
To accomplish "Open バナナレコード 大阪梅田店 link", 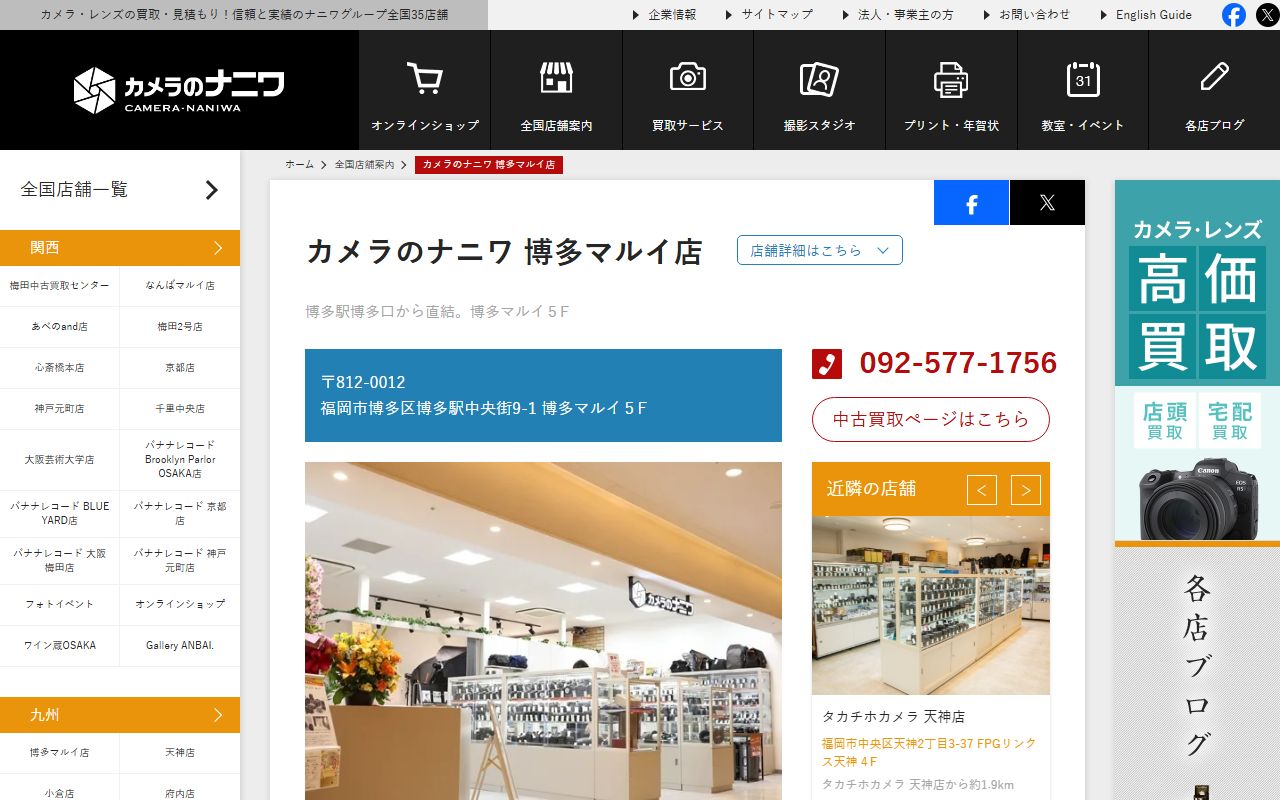I will coord(60,560).
